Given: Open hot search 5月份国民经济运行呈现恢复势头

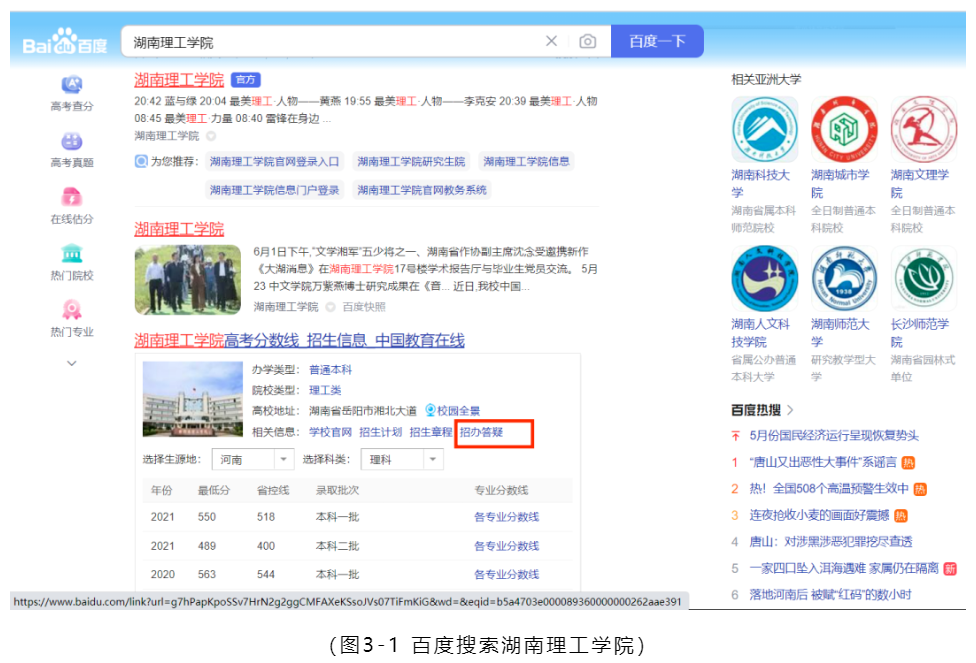Looking at the screenshot, I should 834,436.
